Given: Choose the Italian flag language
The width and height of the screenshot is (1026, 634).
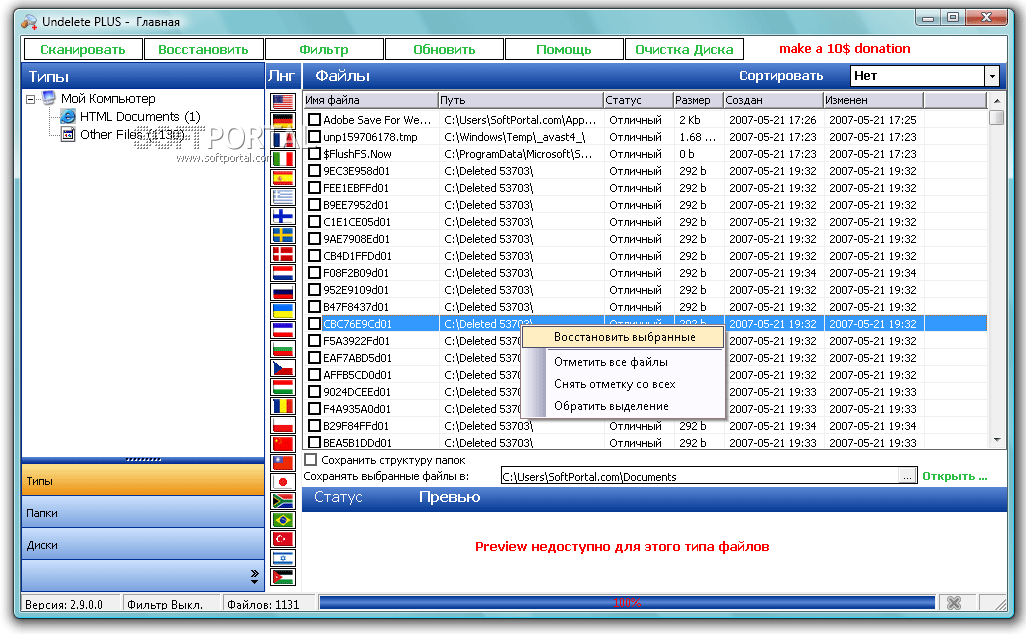Looking at the screenshot, I should pos(283,159).
